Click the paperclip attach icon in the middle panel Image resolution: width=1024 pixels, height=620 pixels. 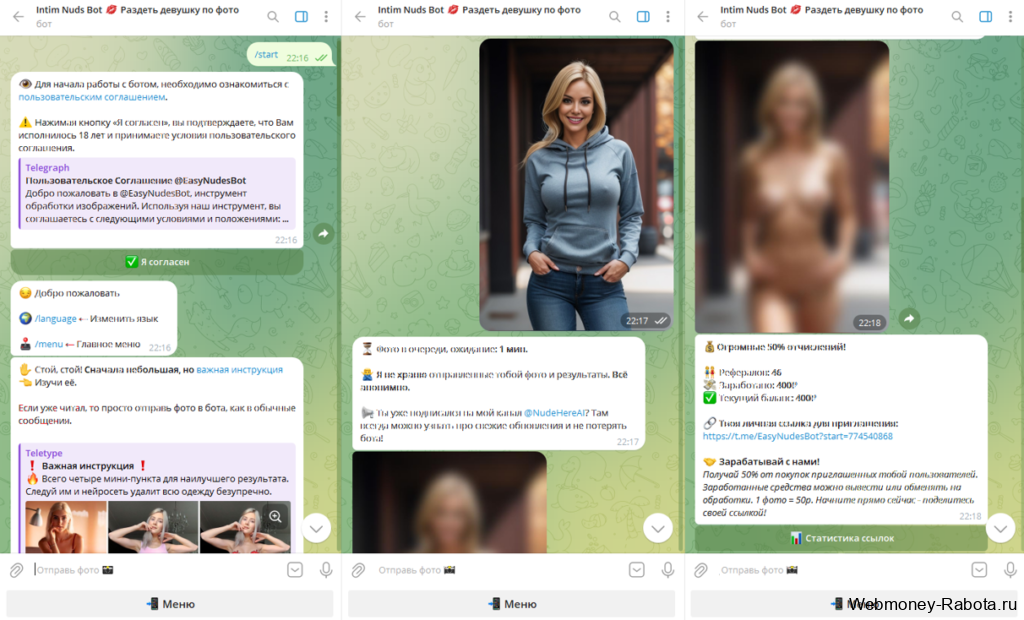click(358, 570)
